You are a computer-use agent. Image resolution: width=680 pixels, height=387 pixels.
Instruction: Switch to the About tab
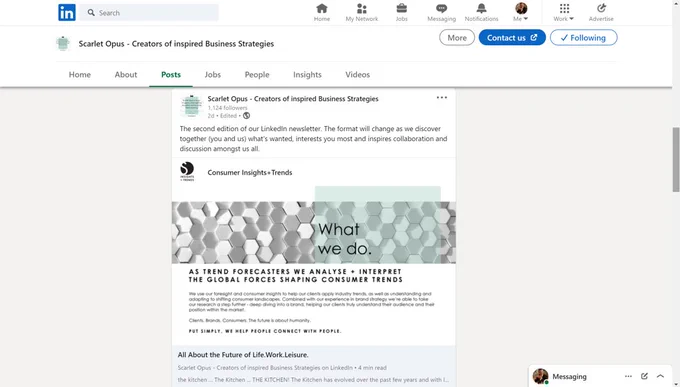click(126, 75)
